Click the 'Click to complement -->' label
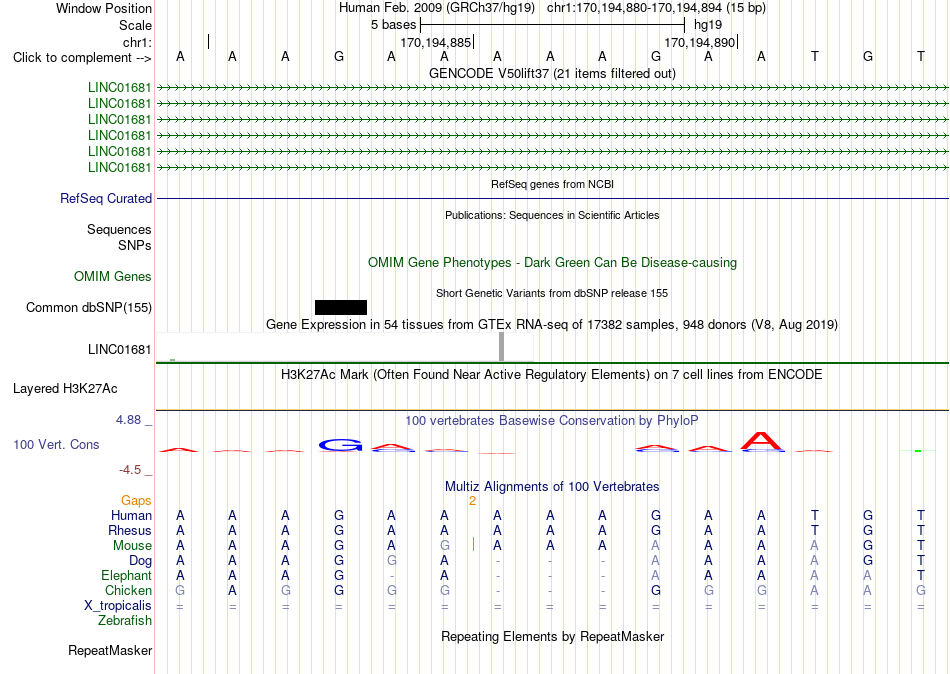 pyautogui.click(x=82, y=58)
